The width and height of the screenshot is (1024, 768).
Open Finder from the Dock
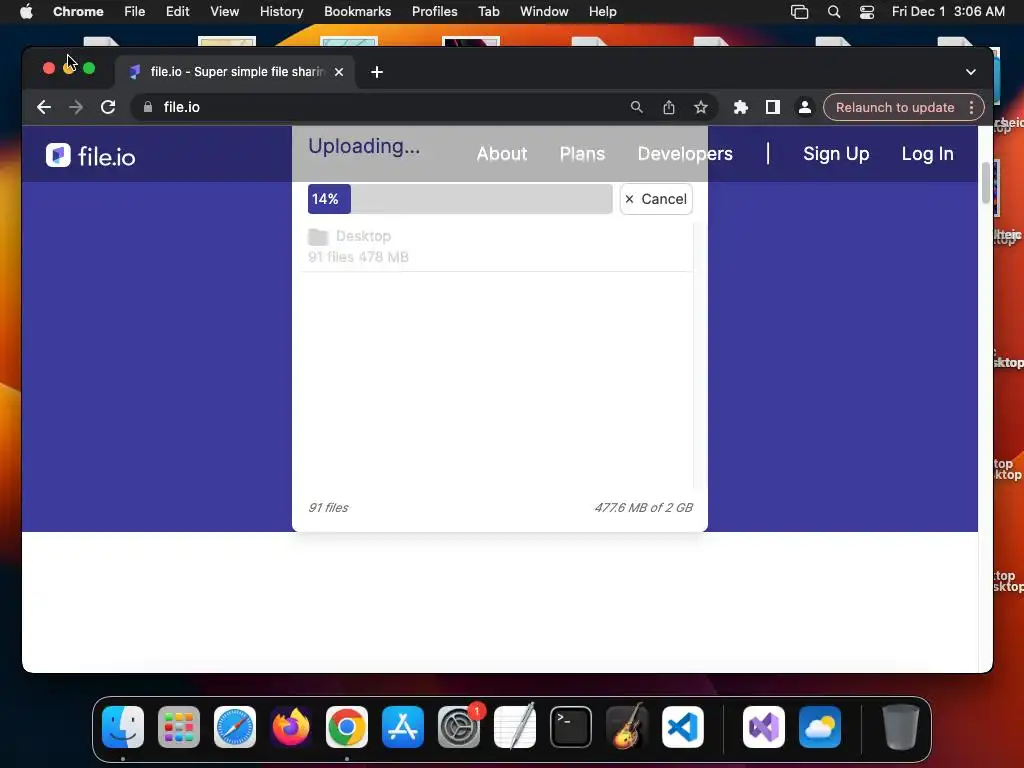[x=123, y=727]
